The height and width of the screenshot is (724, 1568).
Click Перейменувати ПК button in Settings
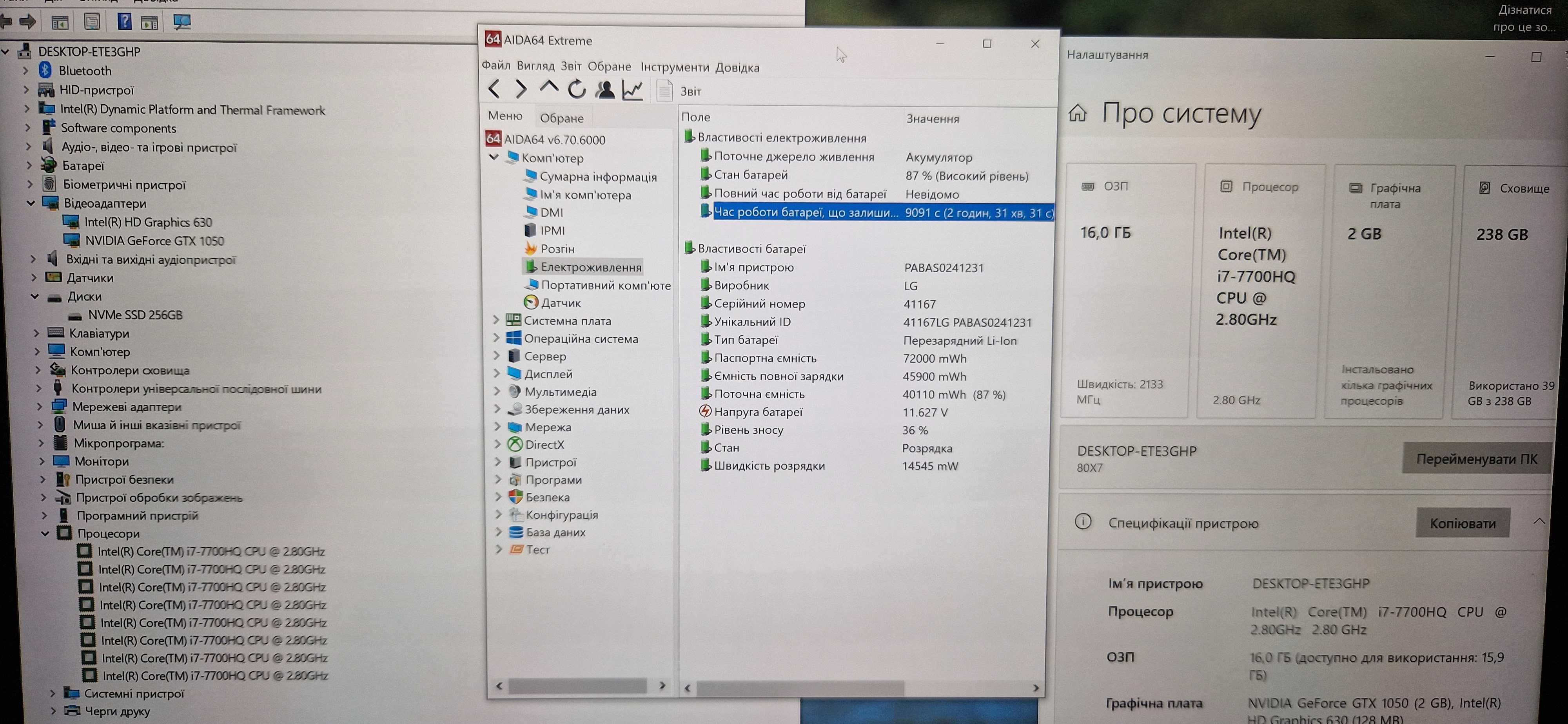point(1477,458)
